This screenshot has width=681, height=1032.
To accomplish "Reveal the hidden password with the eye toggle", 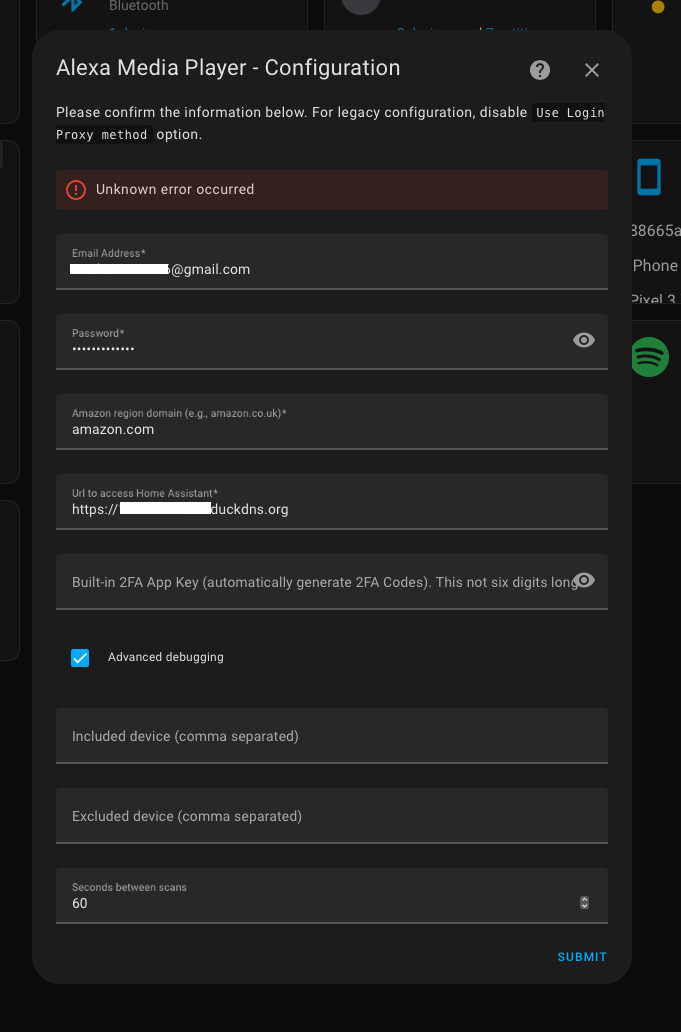I will pos(583,340).
